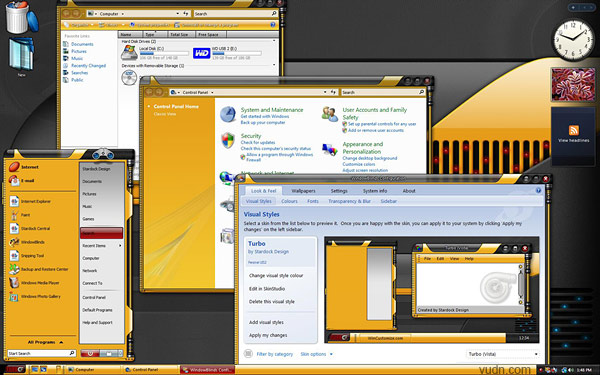The height and width of the screenshot is (375, 600).
Task: Click the Security shield icon
Action: click(x=228, y=140)
